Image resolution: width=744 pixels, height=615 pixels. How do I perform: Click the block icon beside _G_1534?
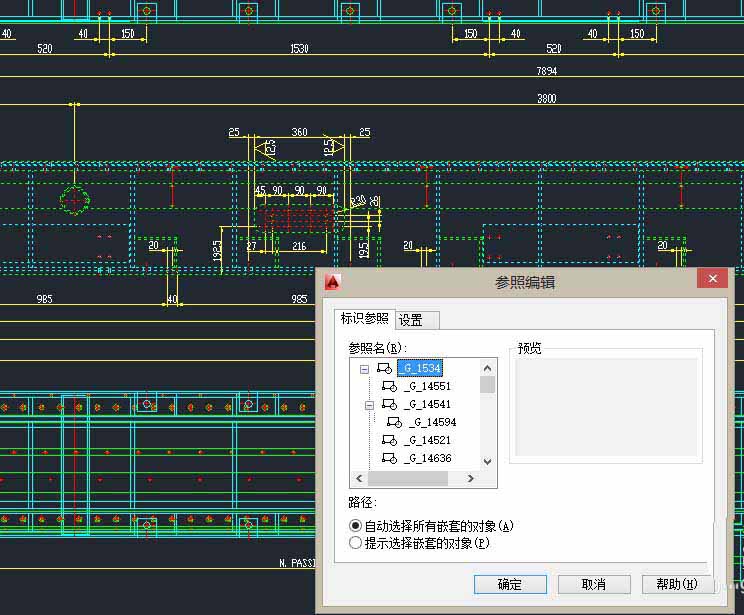384,368
